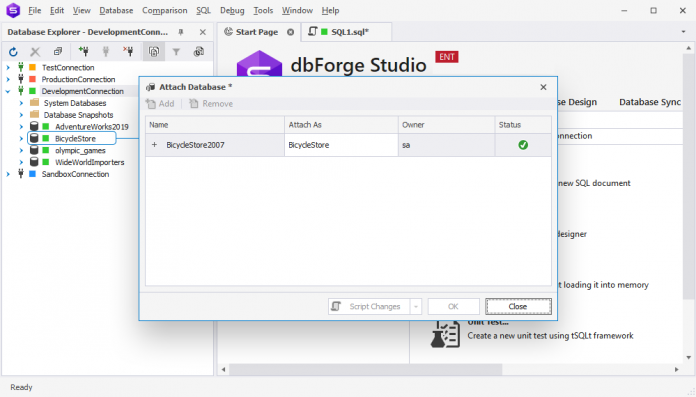
Task: Click the Remove button in Attach Database
Action: click(211, 103)
